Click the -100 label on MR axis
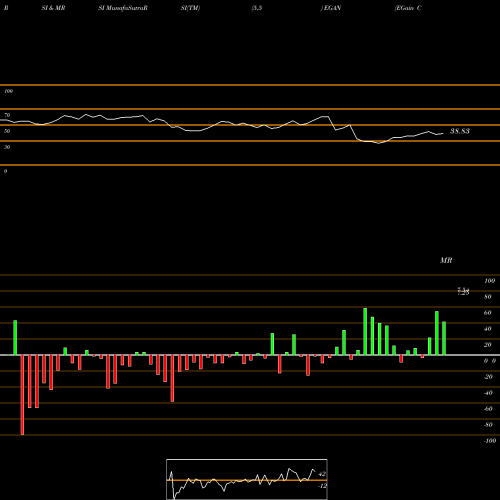Viewport: 500px width, 500px height. click(x=490, y=441)
